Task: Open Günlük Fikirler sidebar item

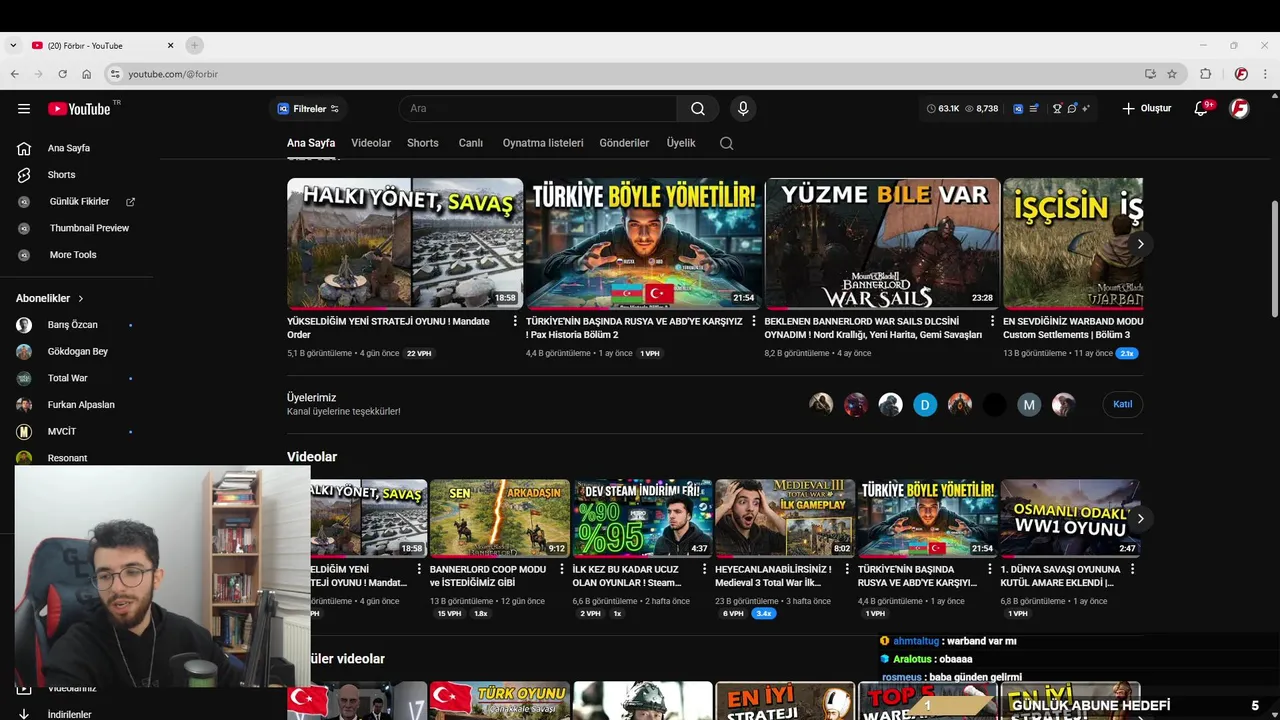Action: click(77, 201)
